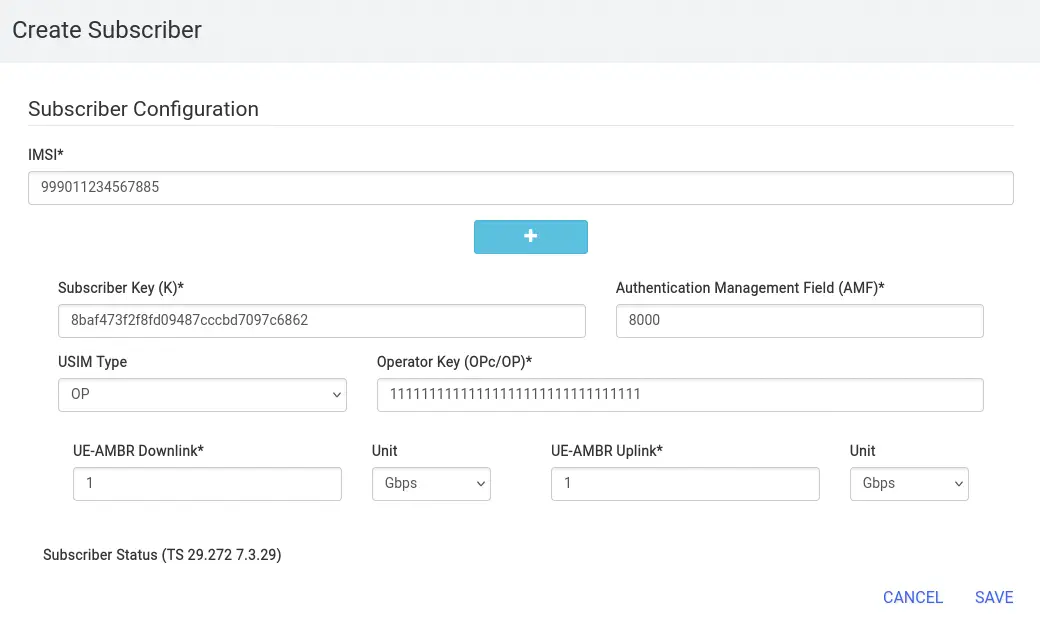Click the Subscriber Status (TS 29.272 7.3.29) text
1040x628 pixels.
click(x=162, y=555)
